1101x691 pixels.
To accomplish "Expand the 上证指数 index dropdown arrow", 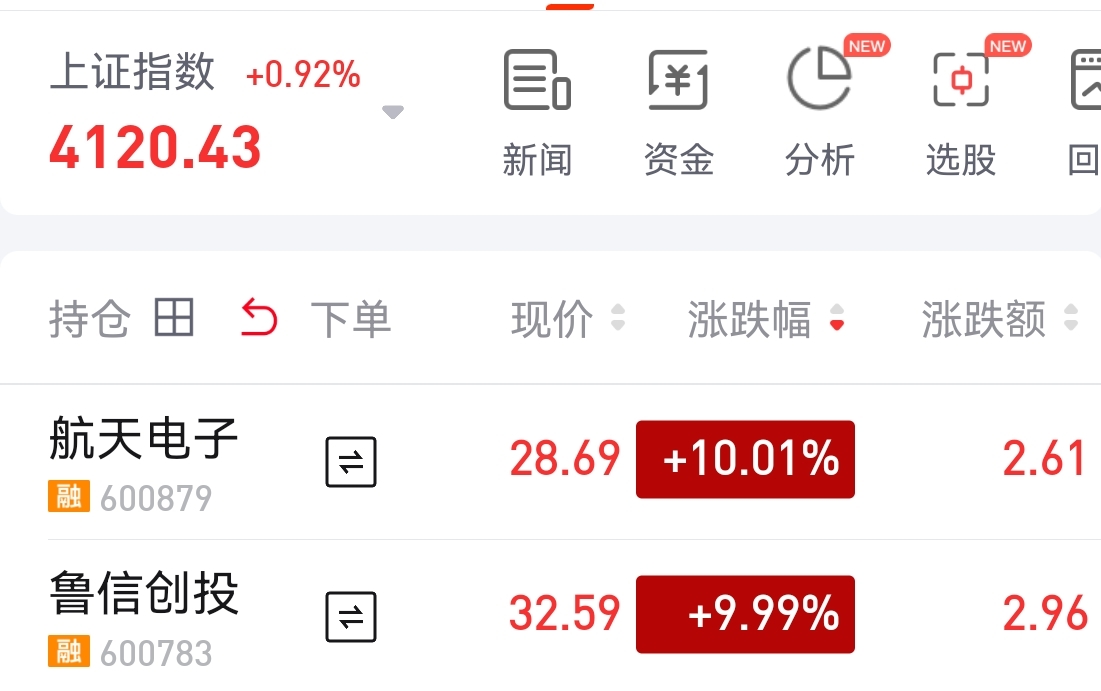I will click(x=393, y=112).
